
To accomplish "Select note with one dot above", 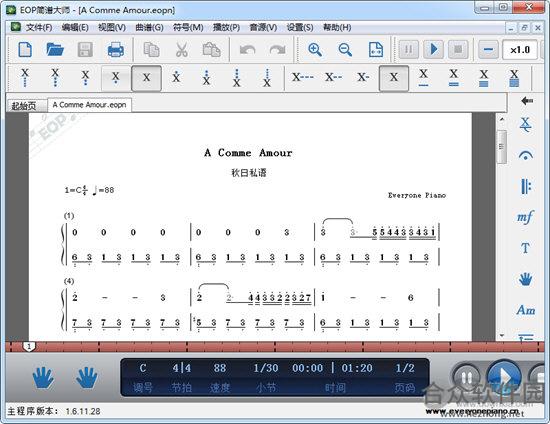I will click(176, 78).
